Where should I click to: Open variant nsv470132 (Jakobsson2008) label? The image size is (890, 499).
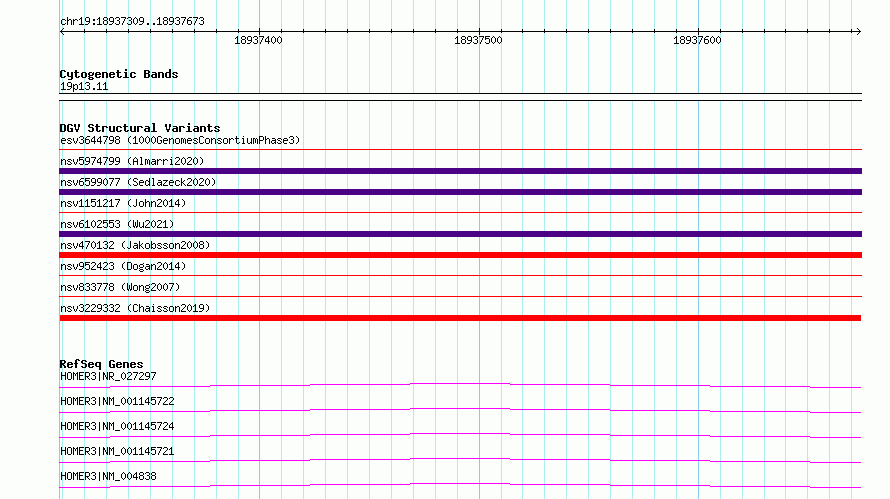[135, 245]
